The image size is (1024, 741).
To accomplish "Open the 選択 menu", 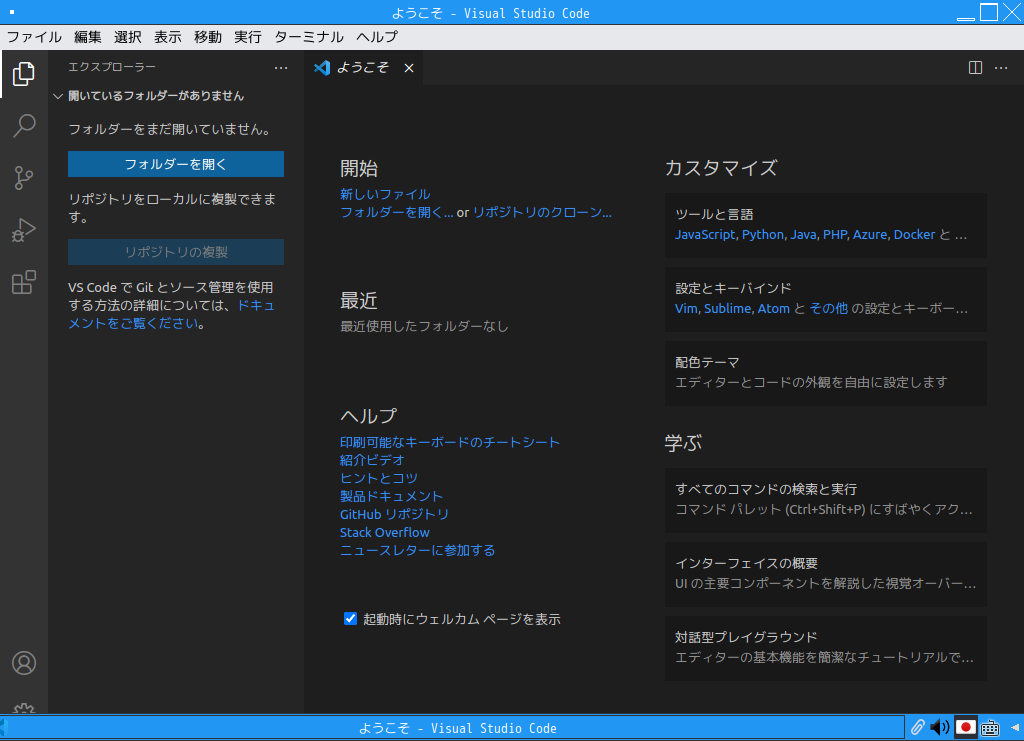I will tap(127, 37).
